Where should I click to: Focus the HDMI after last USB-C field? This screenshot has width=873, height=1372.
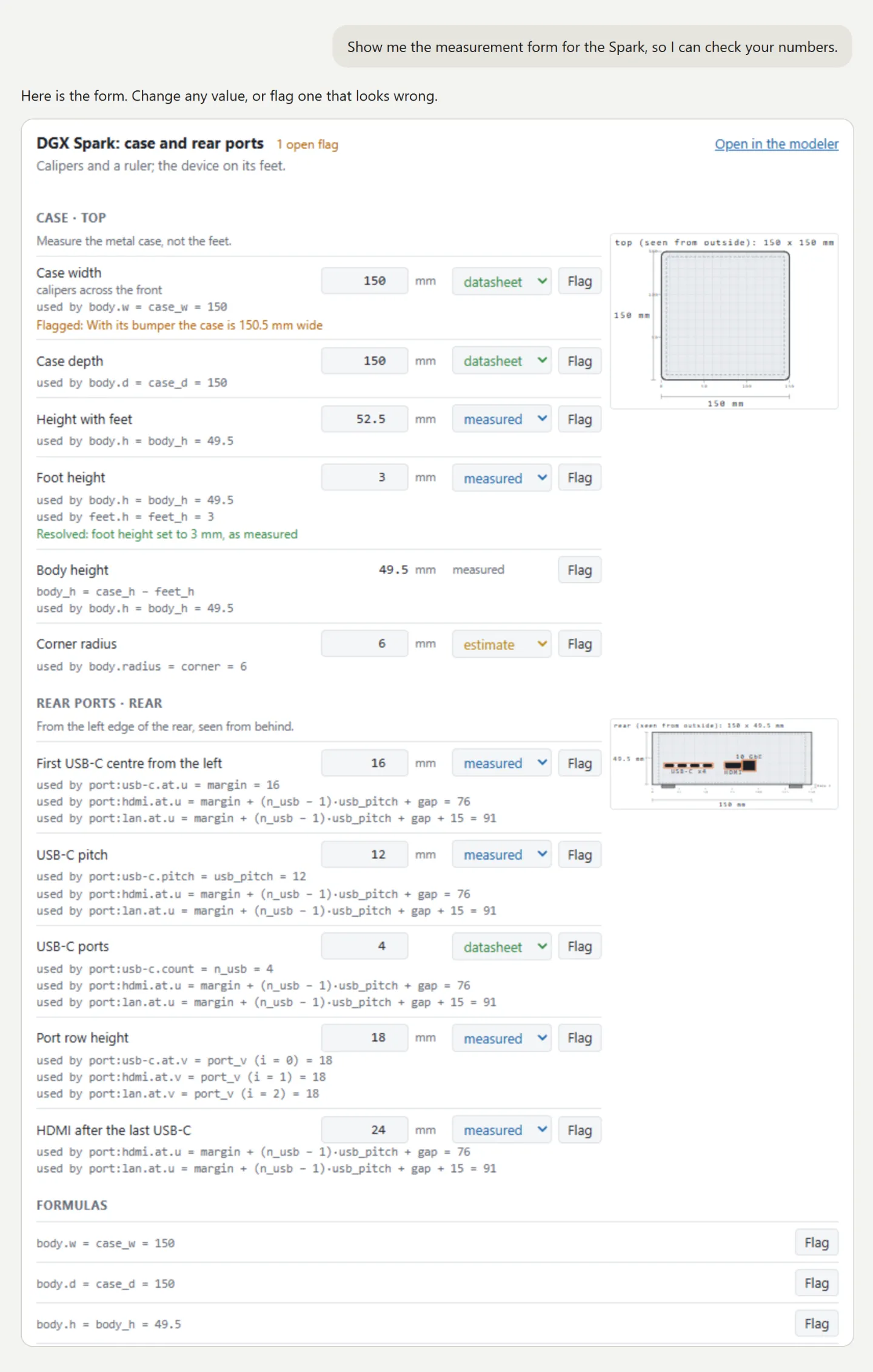(364, 1129)
